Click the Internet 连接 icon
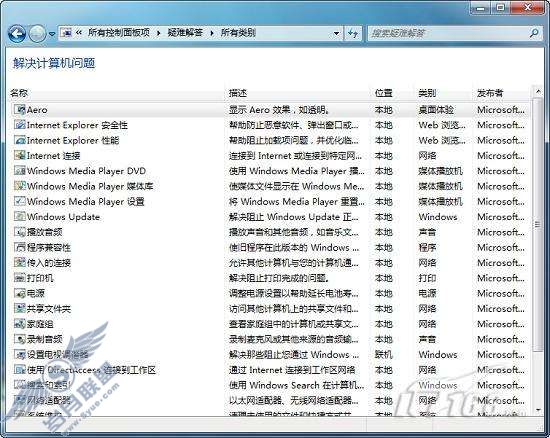Image resolution: width=550 pixels, height=438 pixels. 20,155
